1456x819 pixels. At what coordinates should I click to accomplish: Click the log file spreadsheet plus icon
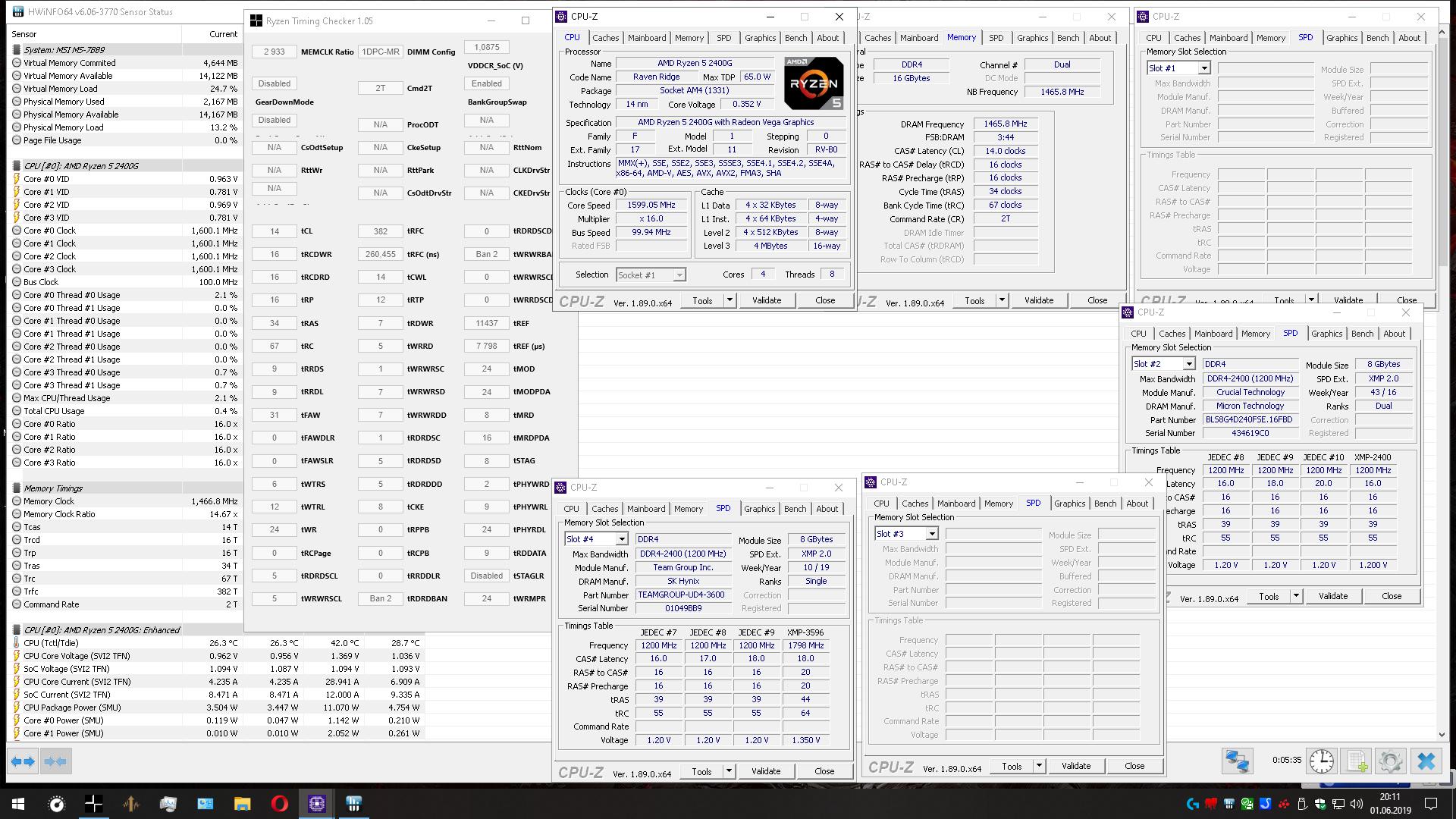click(1357, 761)
